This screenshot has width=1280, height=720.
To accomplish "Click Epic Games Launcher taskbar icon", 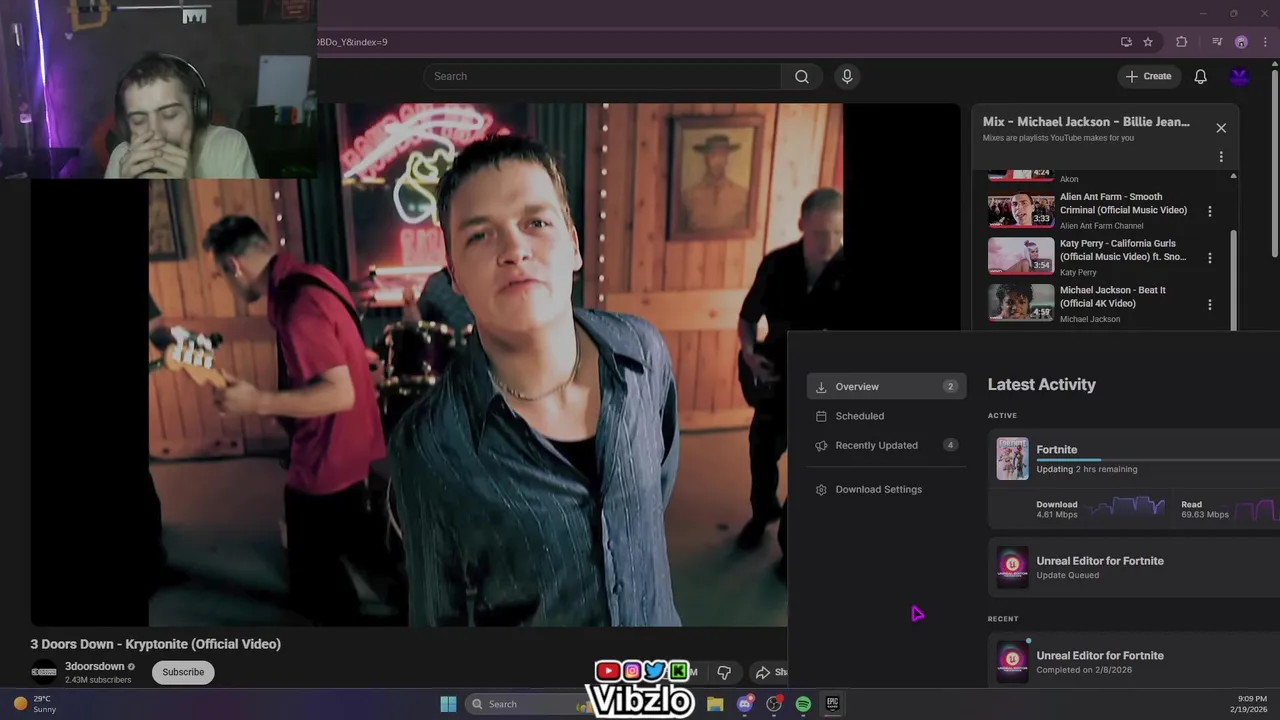I will [x=832, y=704].
